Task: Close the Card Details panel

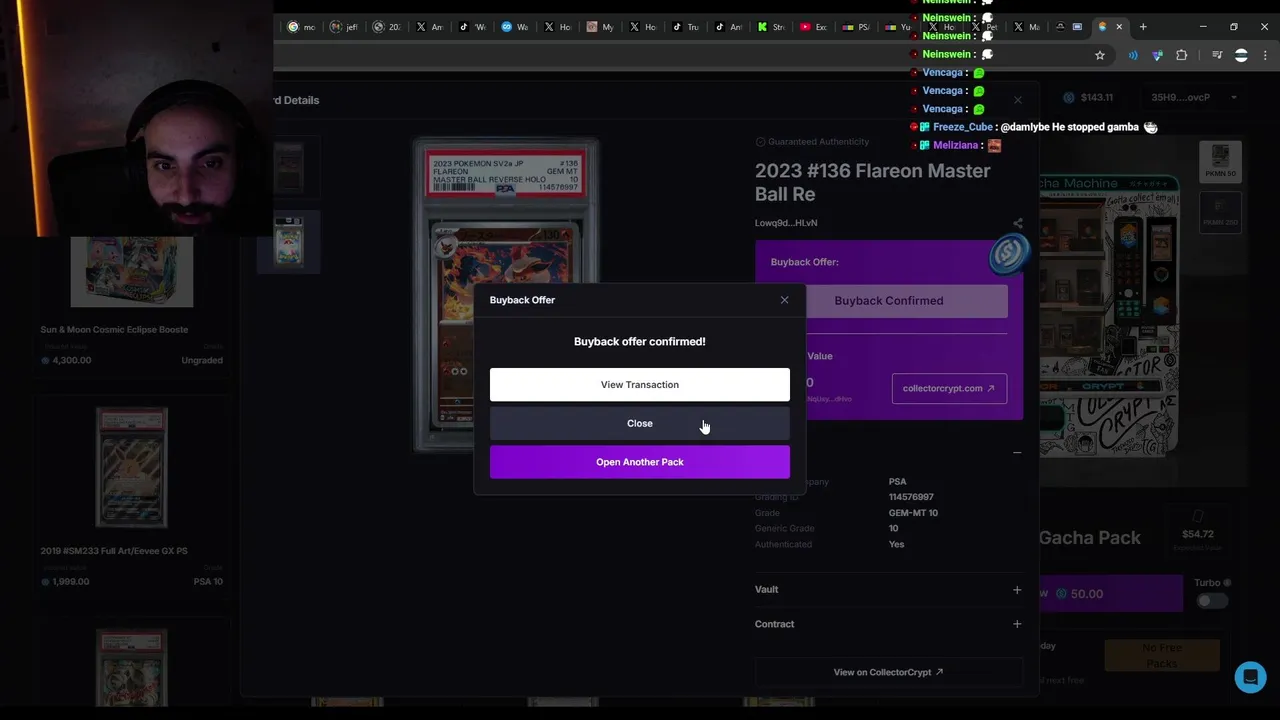Action: (1018, 100)
